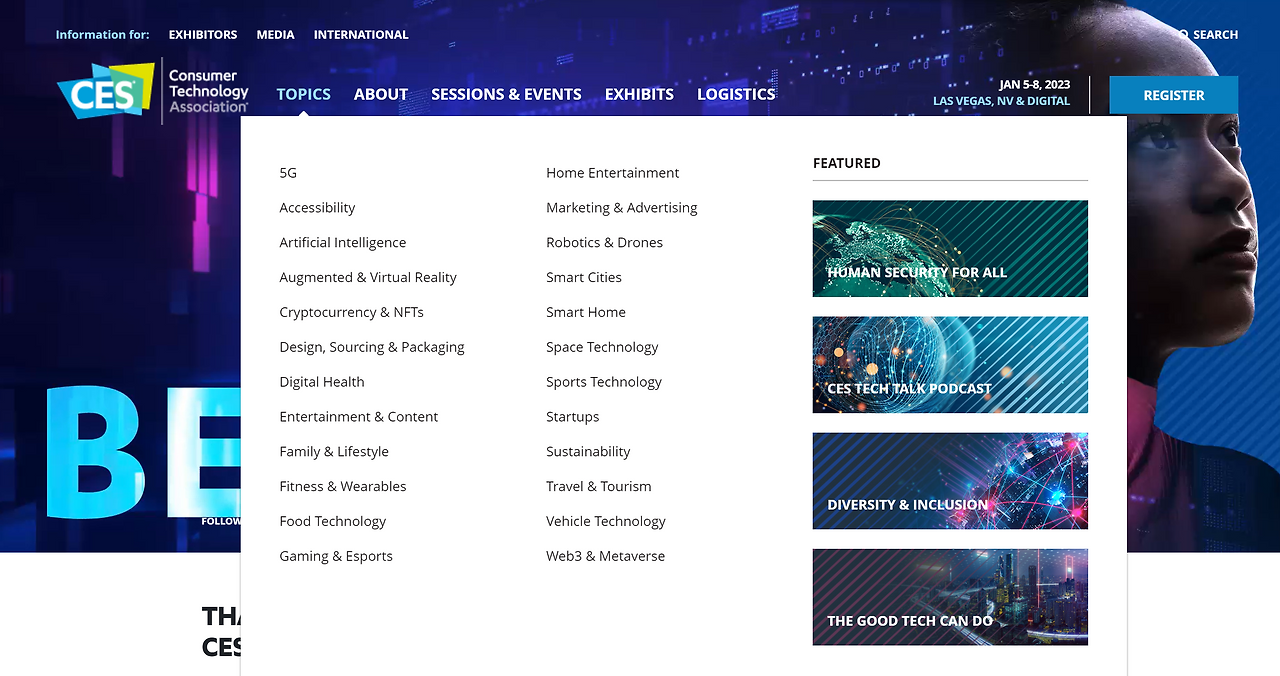This screenshot has width=1280, height=676.
Task: Click the REGISTER button
Action: pyautogui.click(x=1173, y=94)
